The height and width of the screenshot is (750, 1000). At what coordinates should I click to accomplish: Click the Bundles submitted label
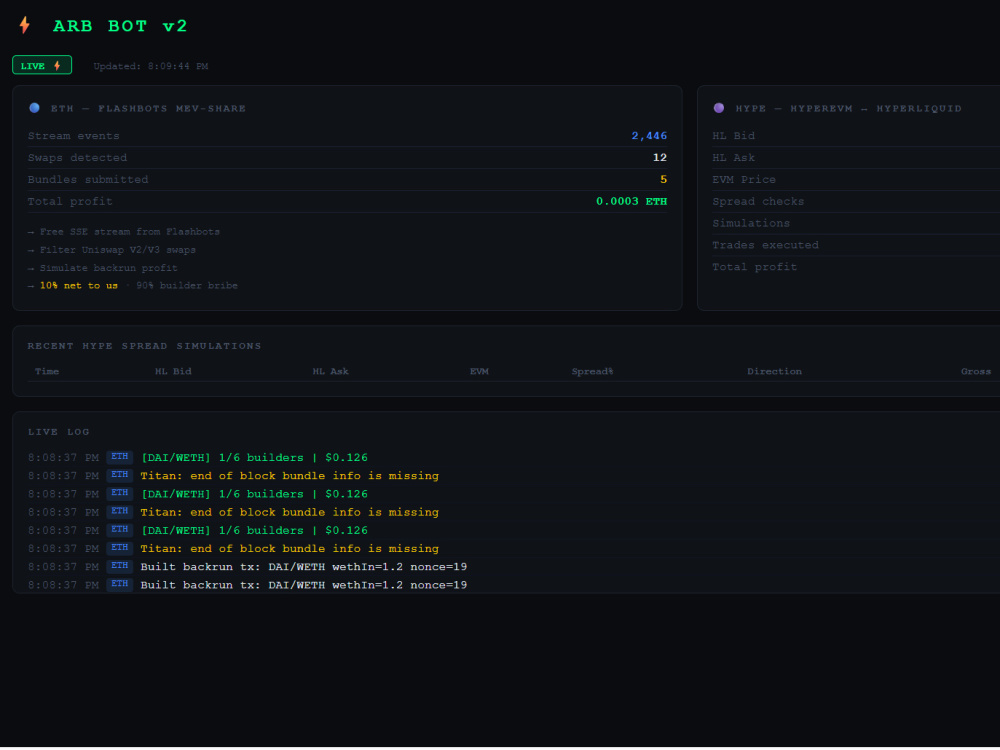[88, 180]
